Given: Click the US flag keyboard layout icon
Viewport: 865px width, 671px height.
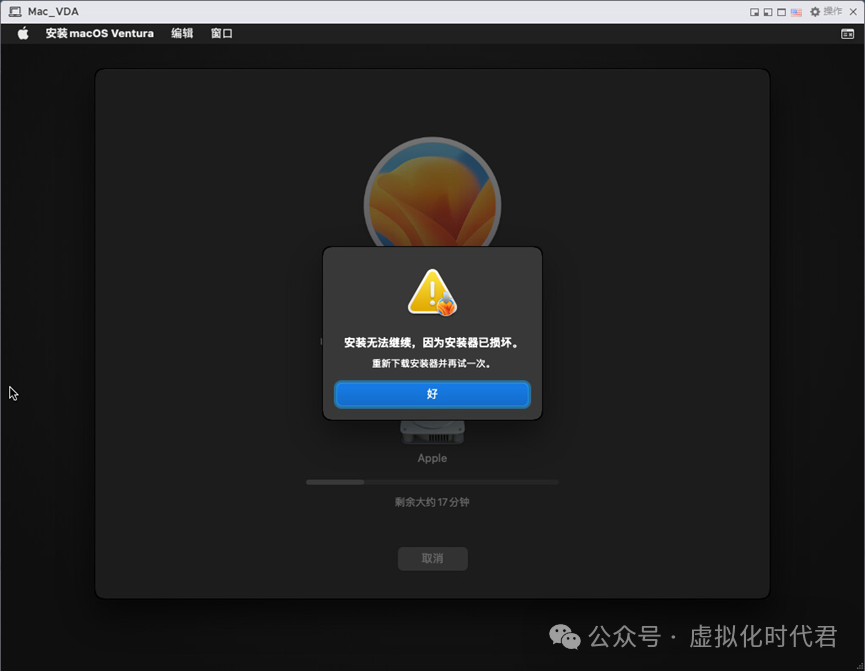Looking at the screenshot, I should pyautogui.click(x=796, y=12).
